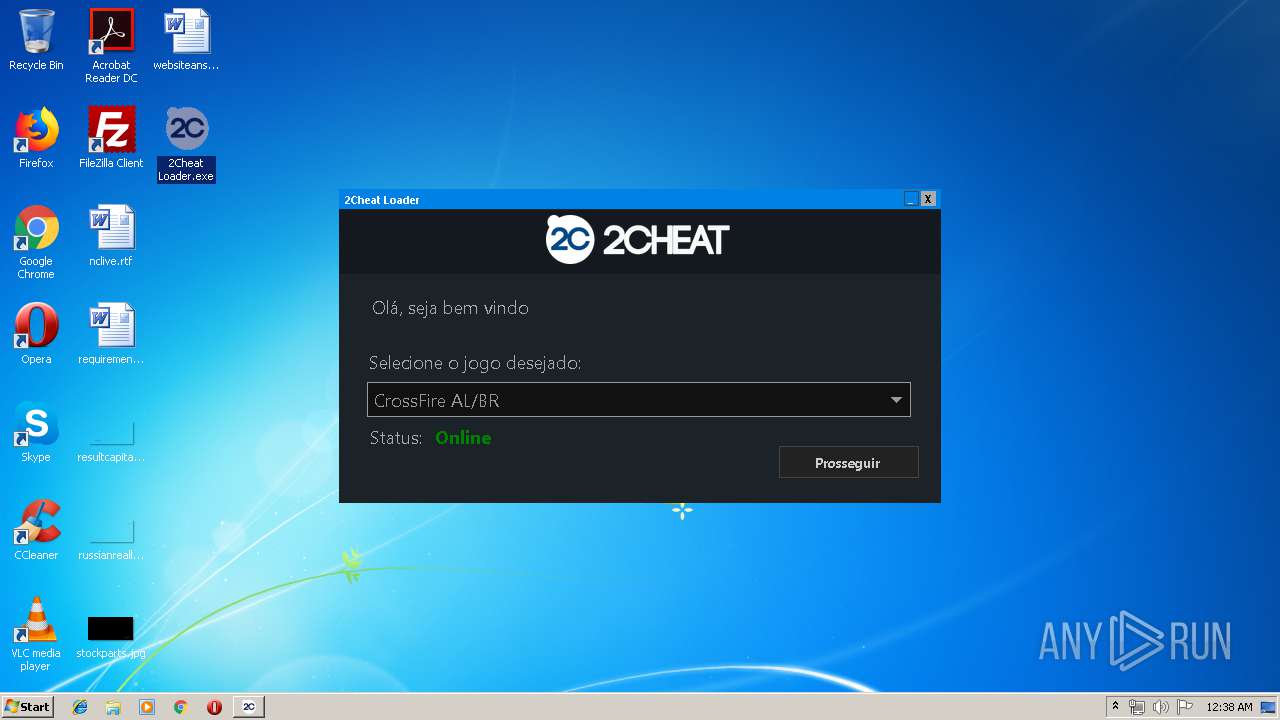The image size is (1280, 720).
Task: Click the Prosseguir button
Action: (849, 463)
